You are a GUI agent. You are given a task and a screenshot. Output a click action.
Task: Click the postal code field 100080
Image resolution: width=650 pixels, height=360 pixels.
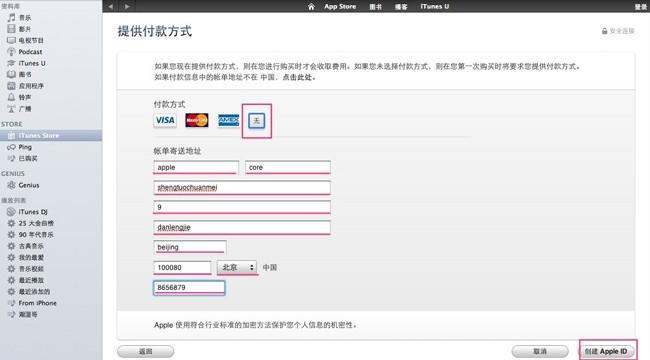pos(182,268)
